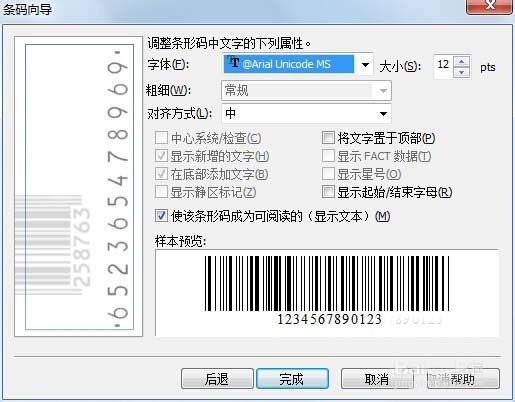Click the 帮助 help button
The width and height of the screenshot is (515, 402).
[463, 379]
